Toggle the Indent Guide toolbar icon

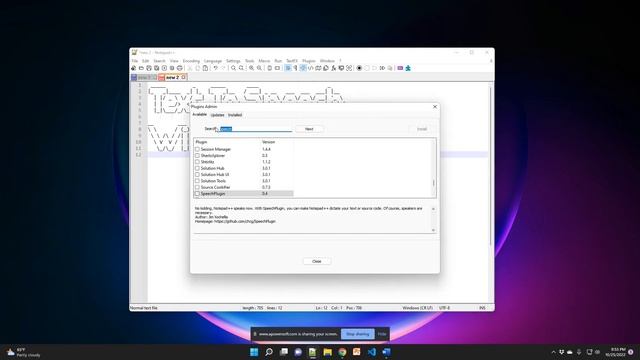(x=303, y=68)
